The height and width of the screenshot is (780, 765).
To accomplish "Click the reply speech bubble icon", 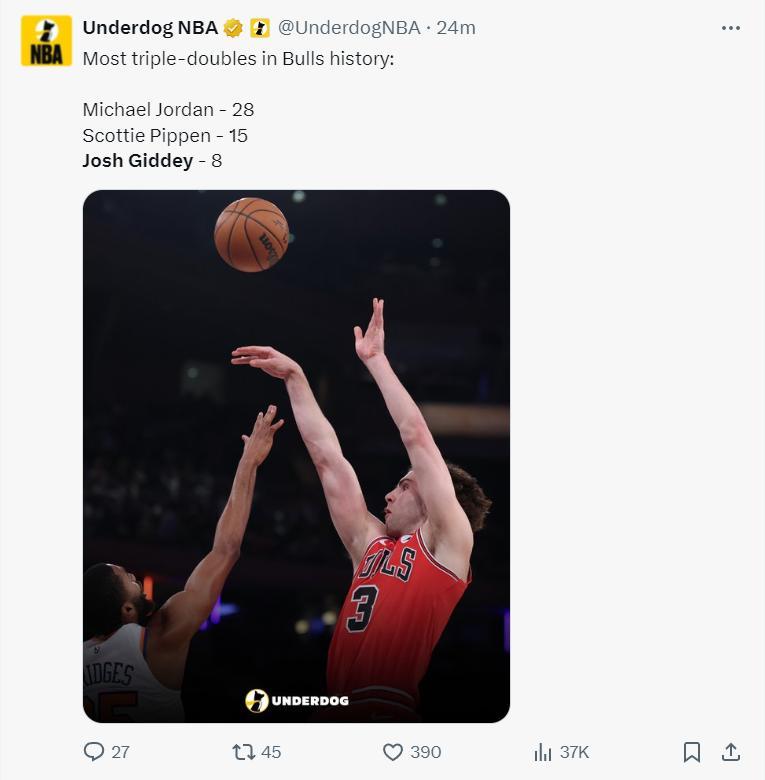I will (94, 751).
